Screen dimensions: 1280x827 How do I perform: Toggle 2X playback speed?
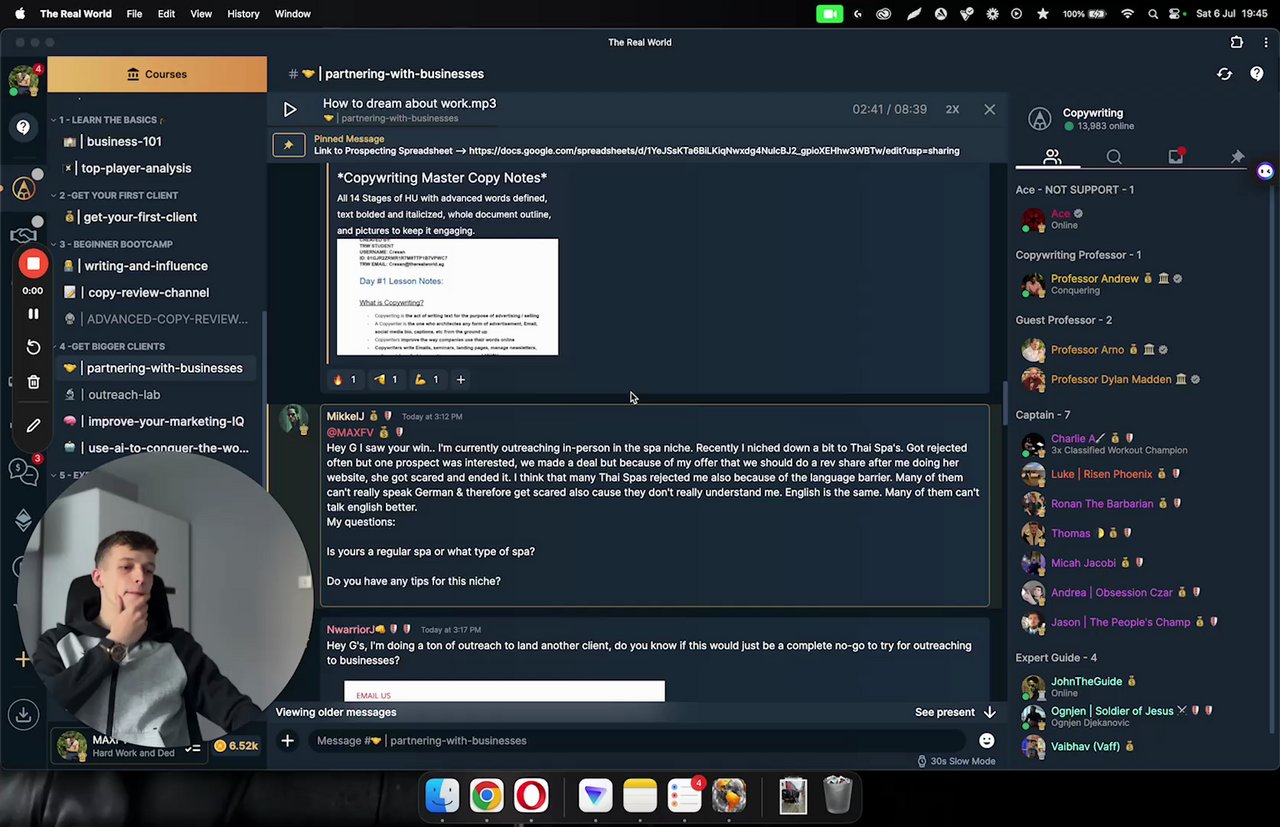[x=952, y=109]
